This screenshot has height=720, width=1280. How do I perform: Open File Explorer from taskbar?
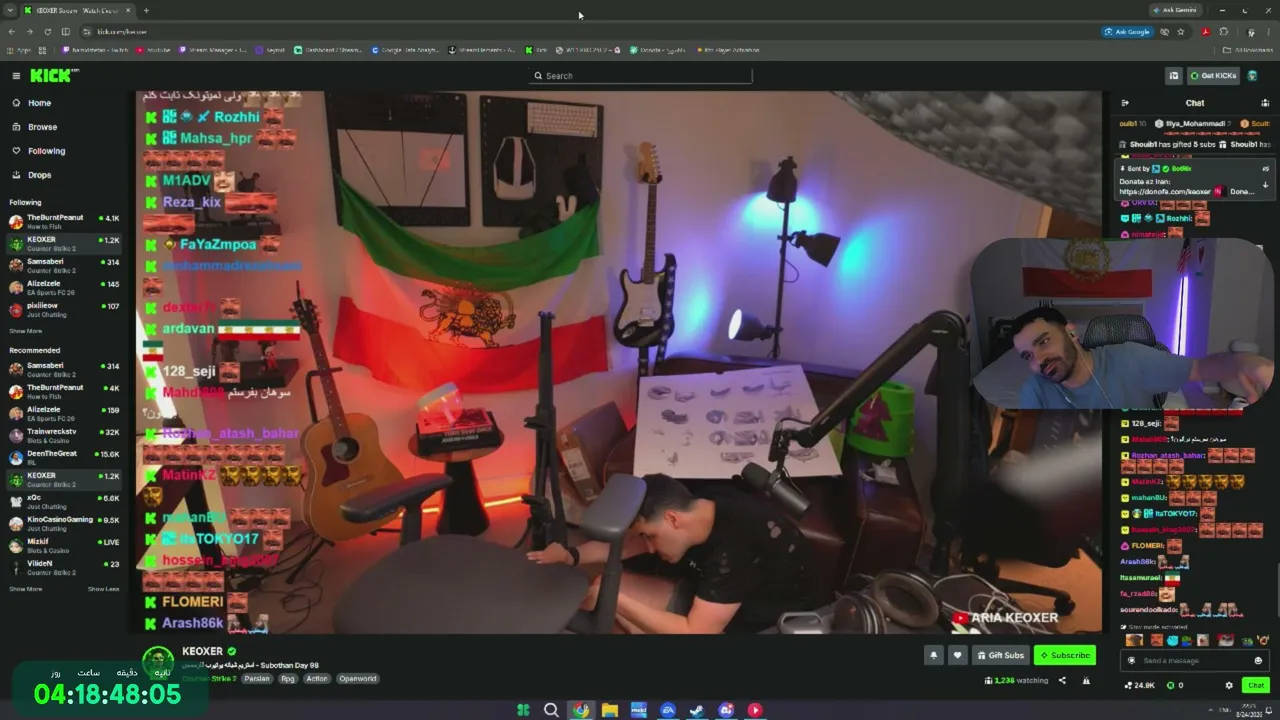click(609, 710)
